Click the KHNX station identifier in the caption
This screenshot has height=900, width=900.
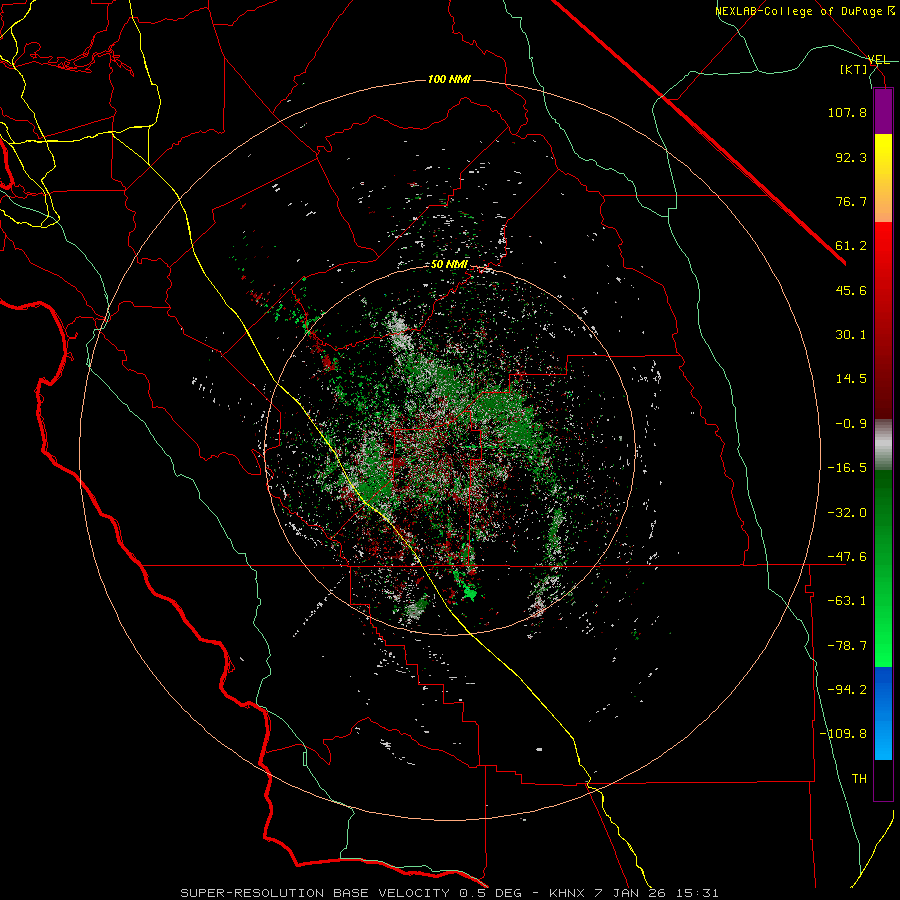(567, 893)
